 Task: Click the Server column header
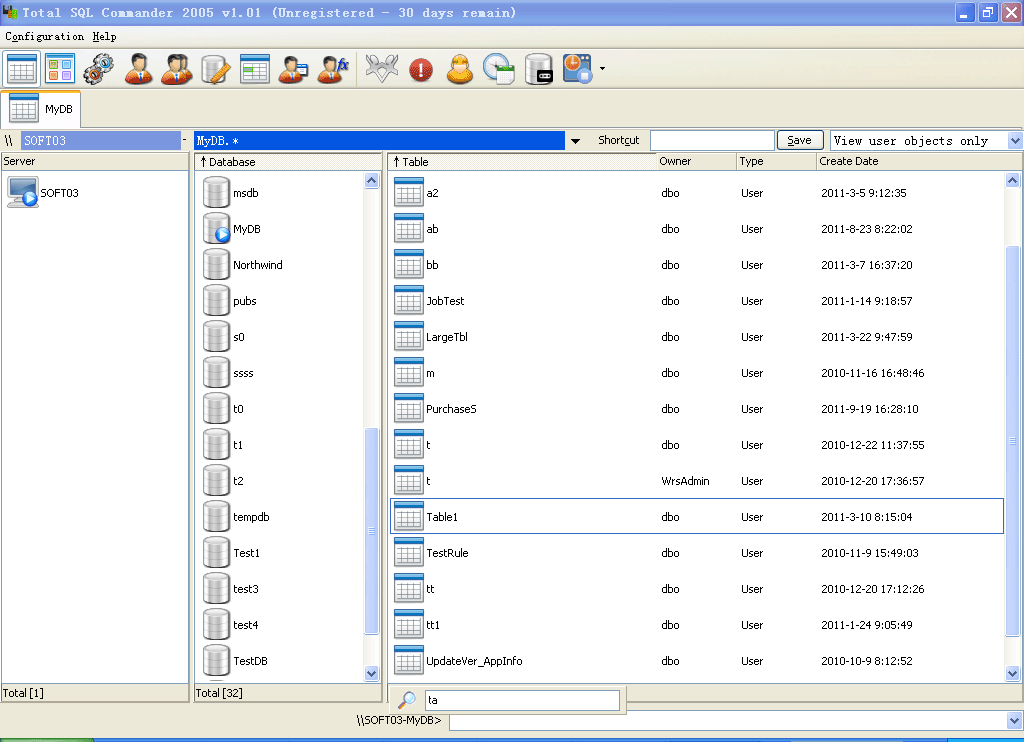[x=95, y=161]
